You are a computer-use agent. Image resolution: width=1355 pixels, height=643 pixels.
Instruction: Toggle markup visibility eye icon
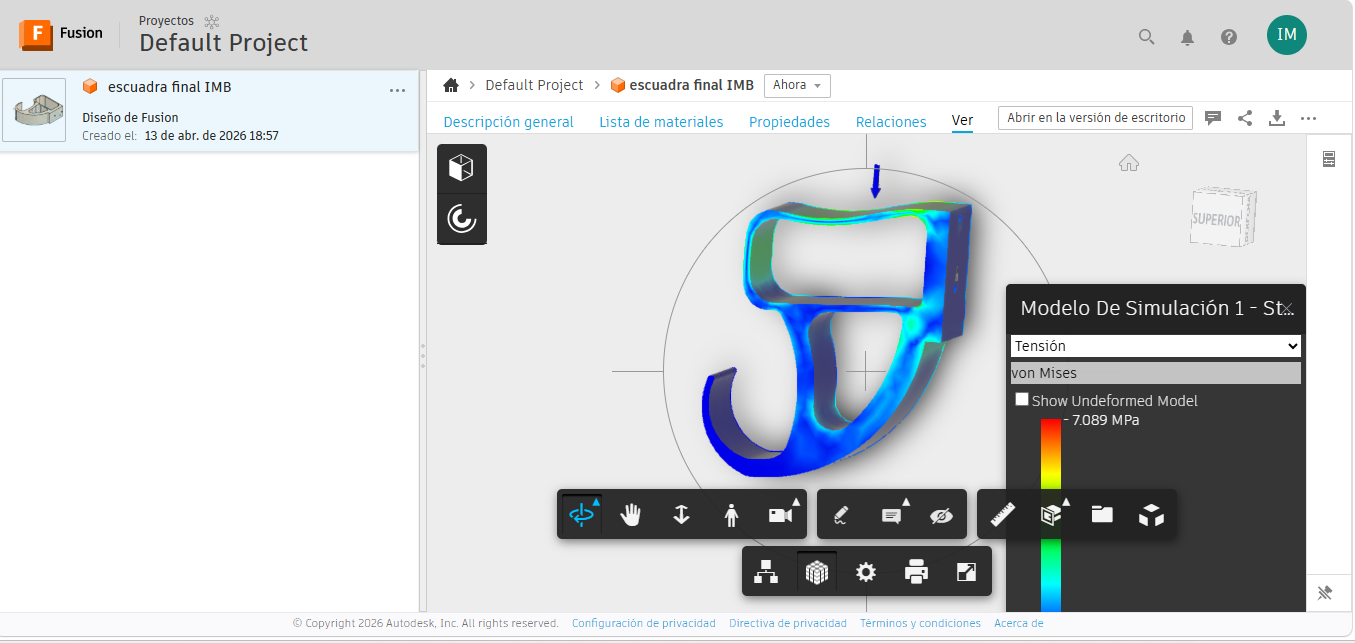941,515
